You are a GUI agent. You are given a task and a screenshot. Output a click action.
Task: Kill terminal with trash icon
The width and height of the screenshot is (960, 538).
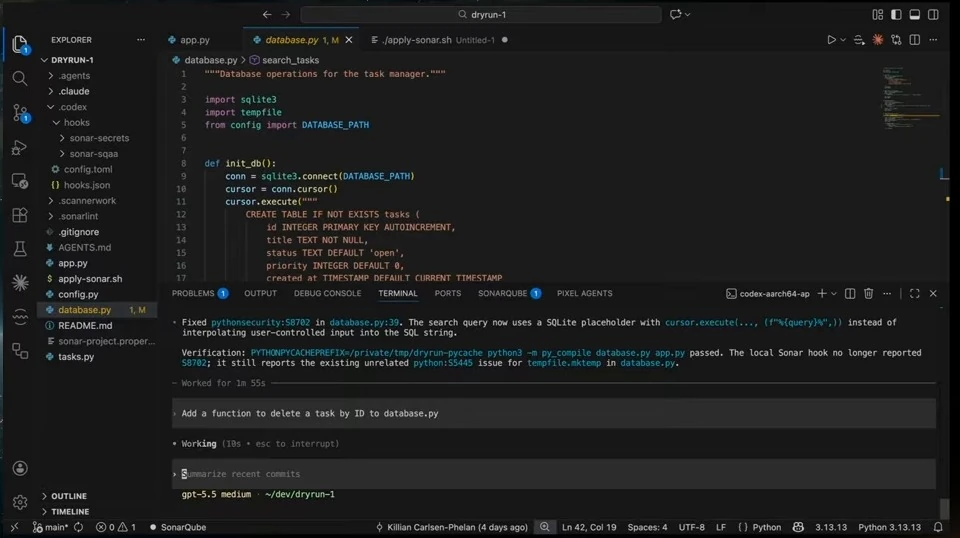[868, 293]
